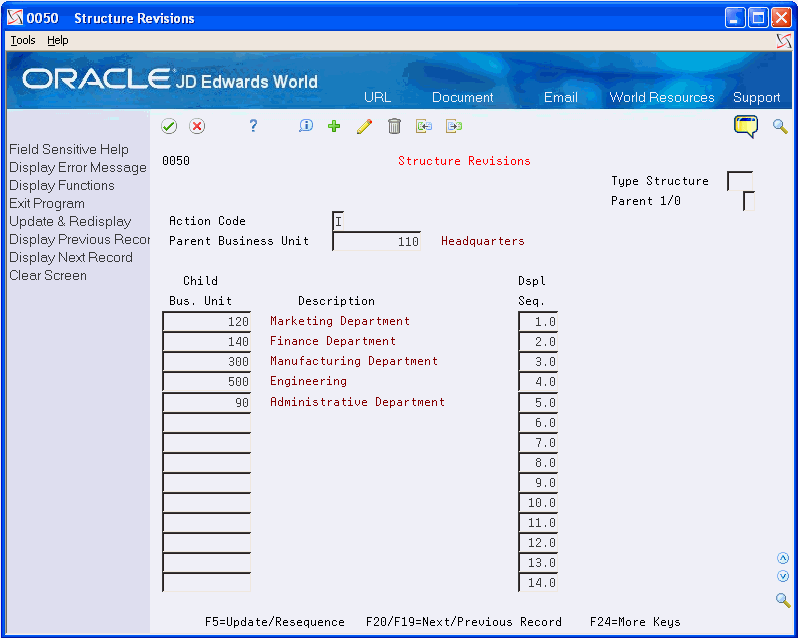Click the Manufacturing Department description

[x=354, y=361]
